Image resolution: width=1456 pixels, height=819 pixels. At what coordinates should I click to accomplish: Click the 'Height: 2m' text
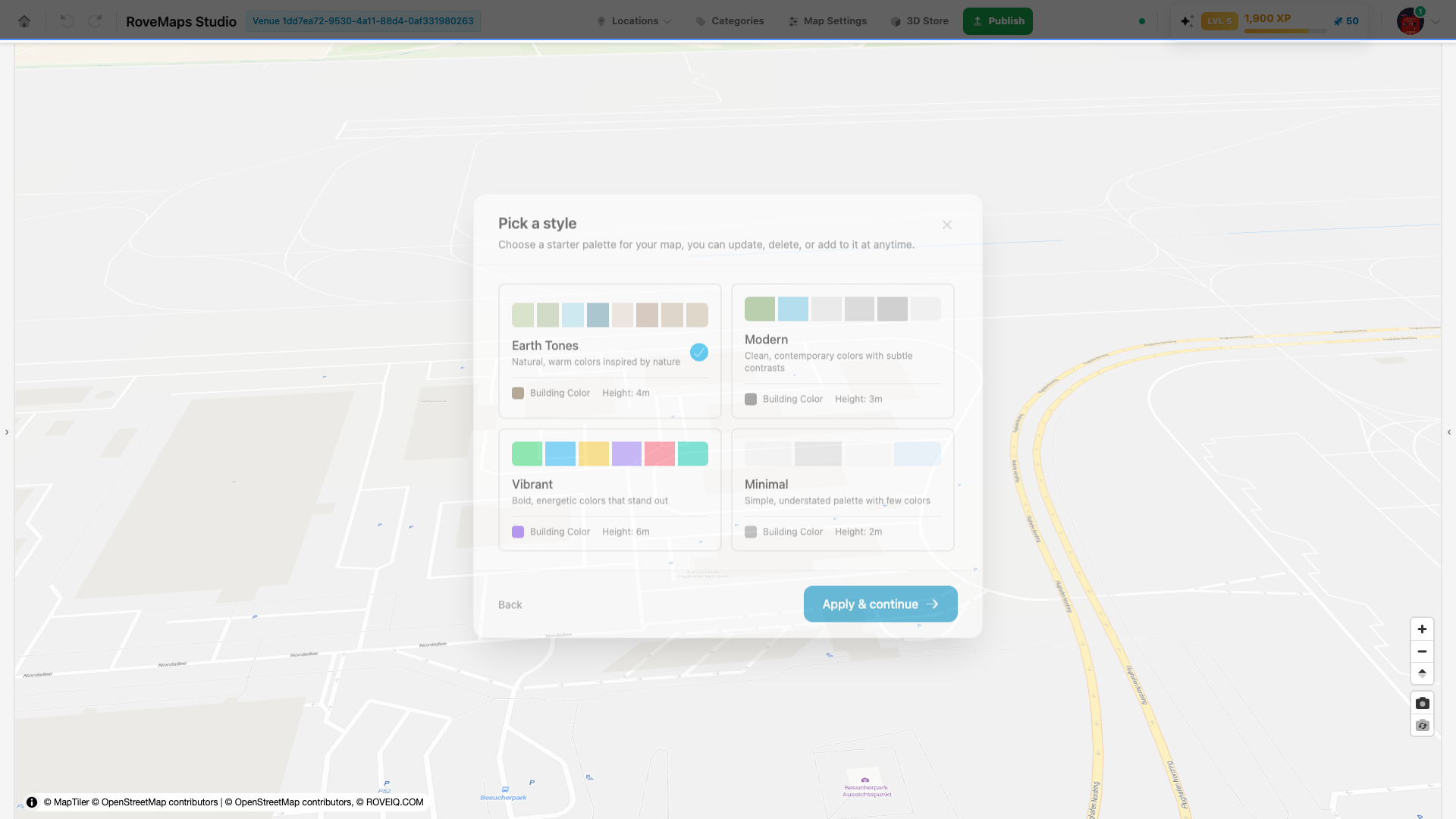pos(858,532)
